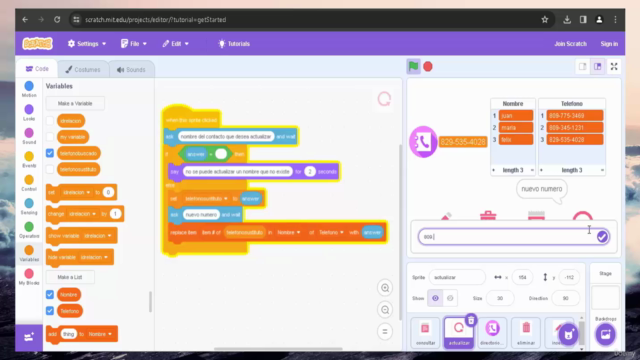Open variable dropdown in set idrelacion block

point(76,192)
